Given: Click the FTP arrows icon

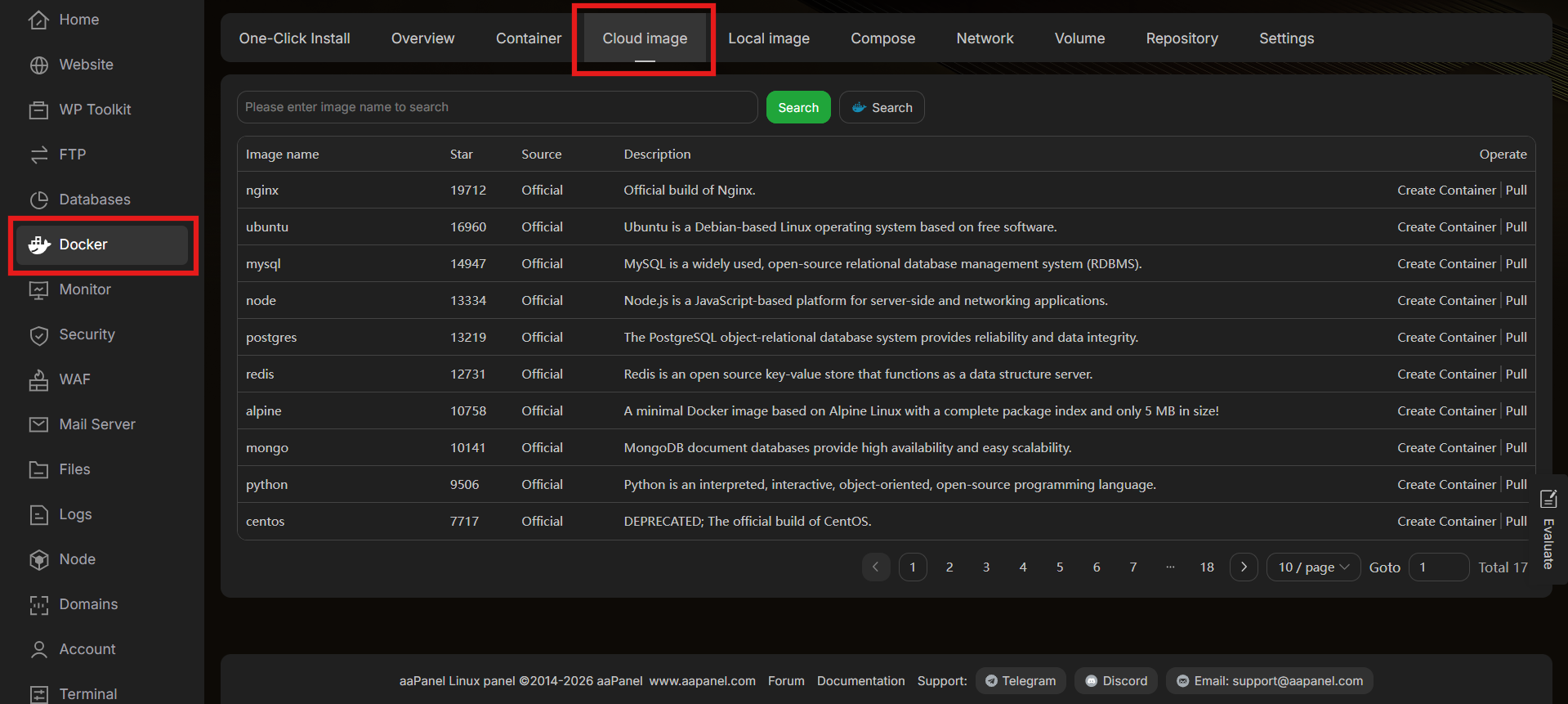Looking at the screenshot, I should (x=38, y=155).
